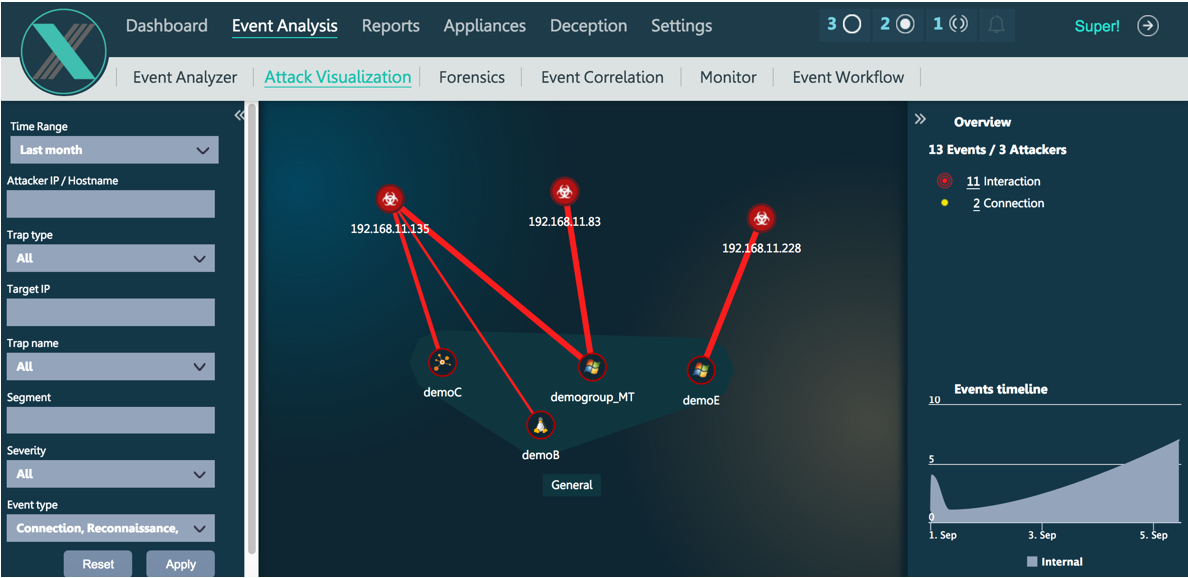Click the demoB Linux trap icon
Viewport: 1188px width, 578px height.
point(540,425)
